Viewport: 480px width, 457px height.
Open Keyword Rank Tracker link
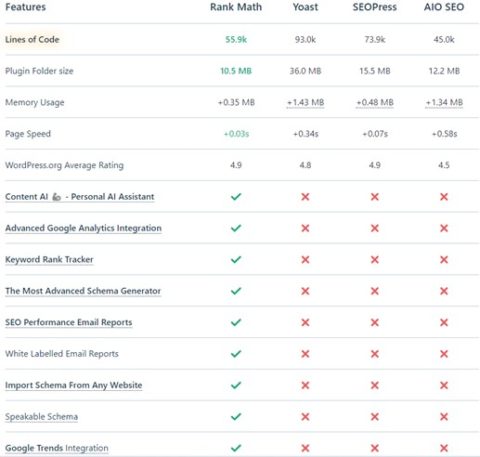point(49,259)
